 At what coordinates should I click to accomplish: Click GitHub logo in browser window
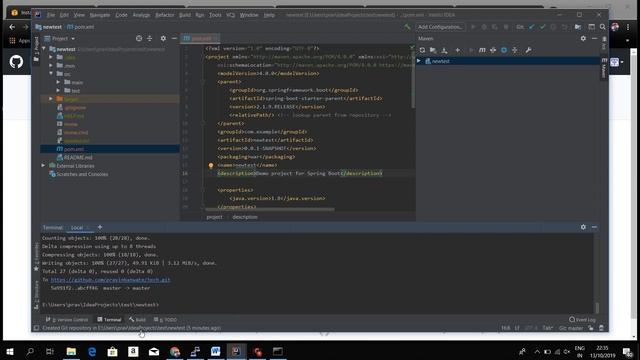(x=16, y=62)
